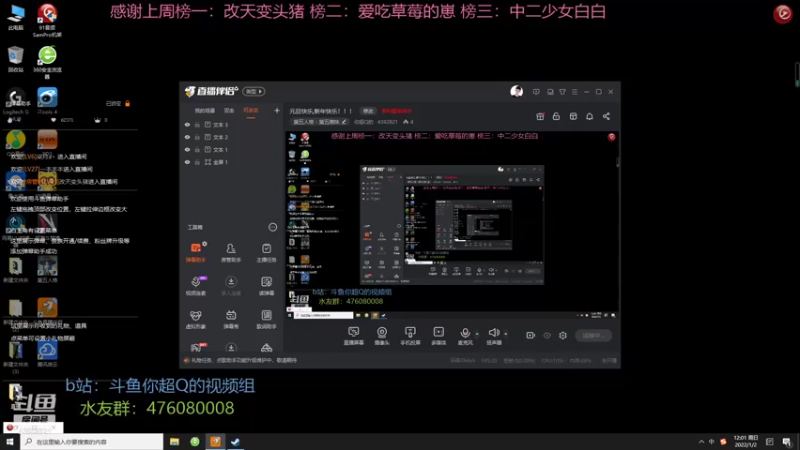The image size is (800, 450).
Task: Expand the 麦克风 dropdown arrow
Action: click(477, 334)
